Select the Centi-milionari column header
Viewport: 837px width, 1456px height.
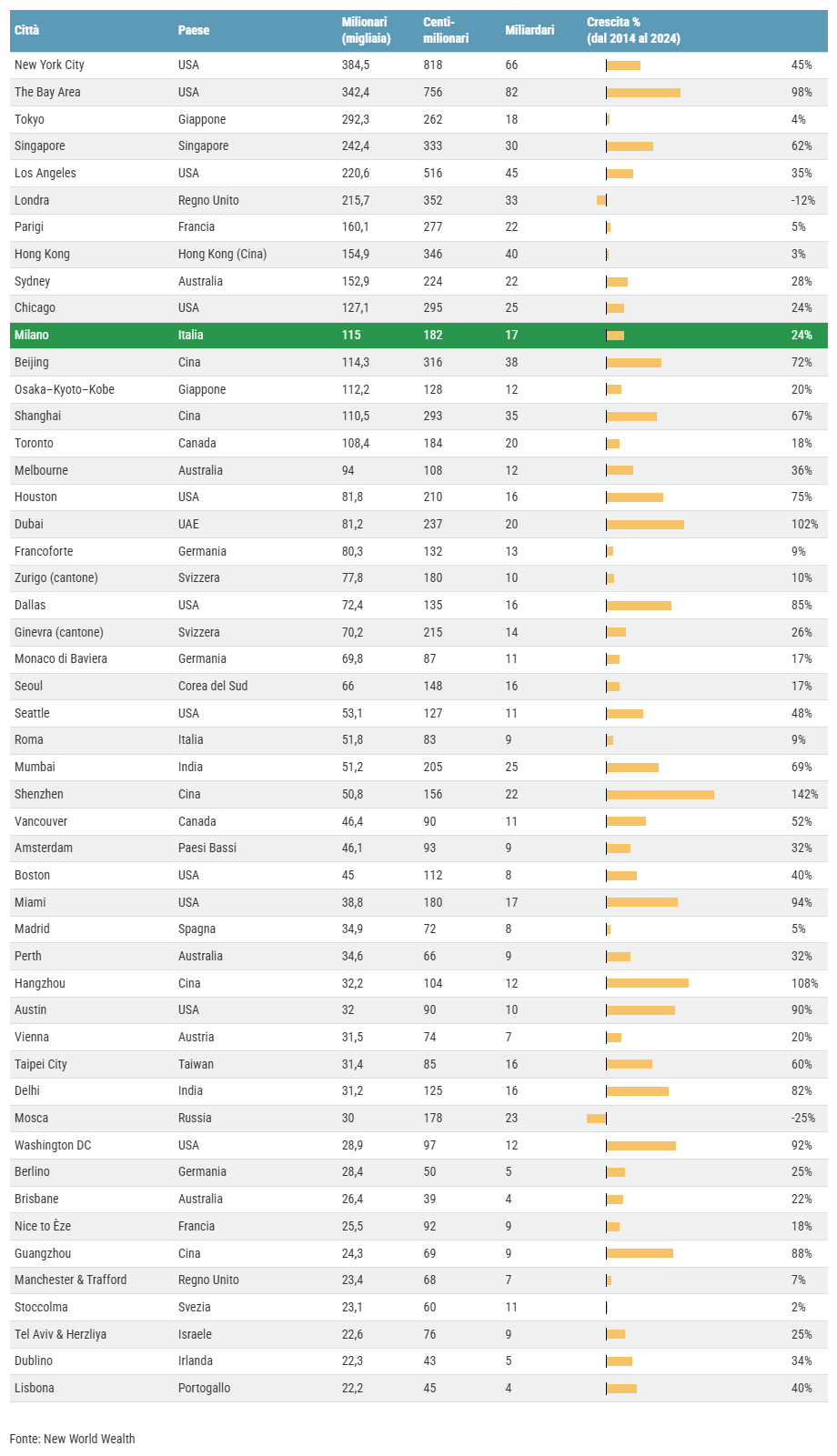point(446,30)
